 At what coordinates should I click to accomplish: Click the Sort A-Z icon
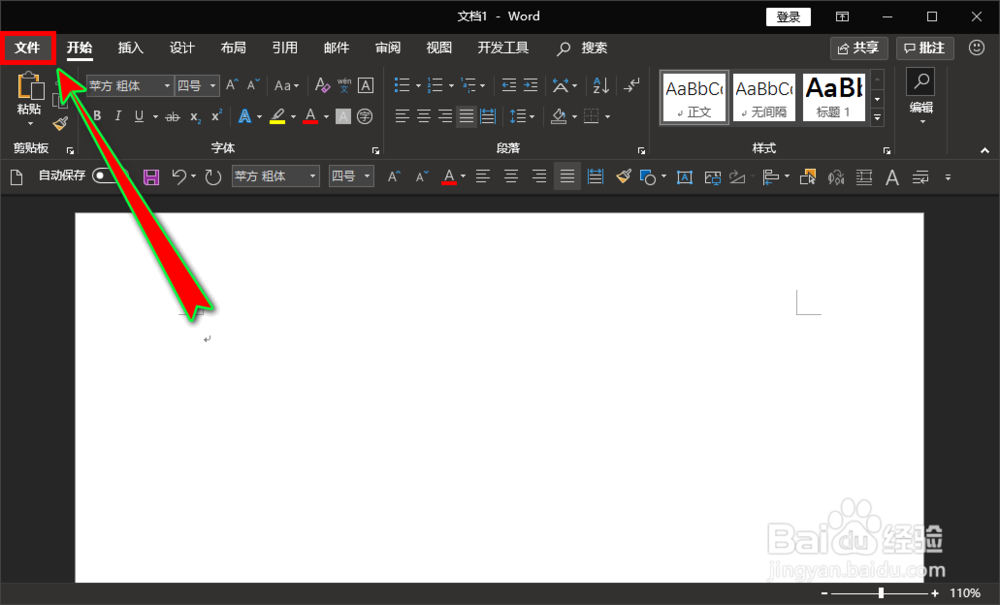601,85
